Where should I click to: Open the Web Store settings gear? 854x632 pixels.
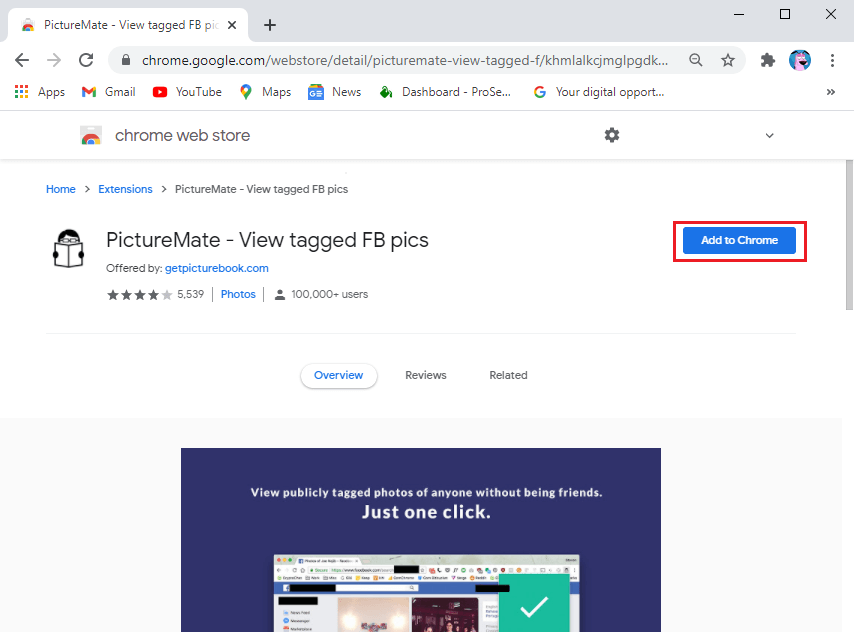(612, 134)
